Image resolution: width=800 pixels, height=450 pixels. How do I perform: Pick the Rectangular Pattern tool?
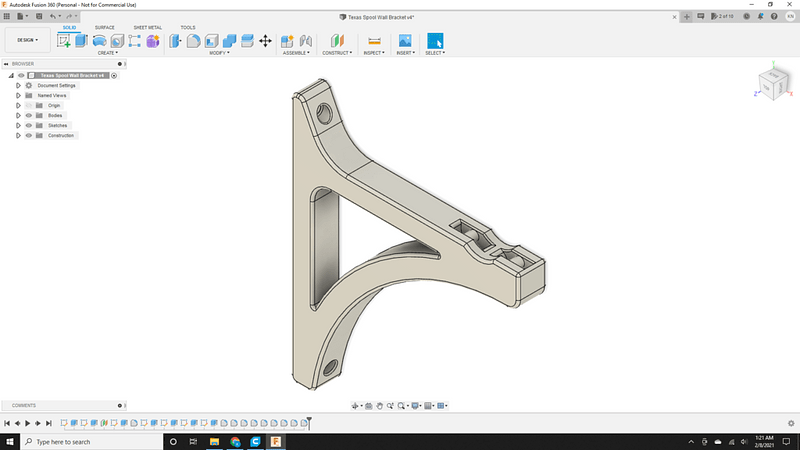pos(135,41)
